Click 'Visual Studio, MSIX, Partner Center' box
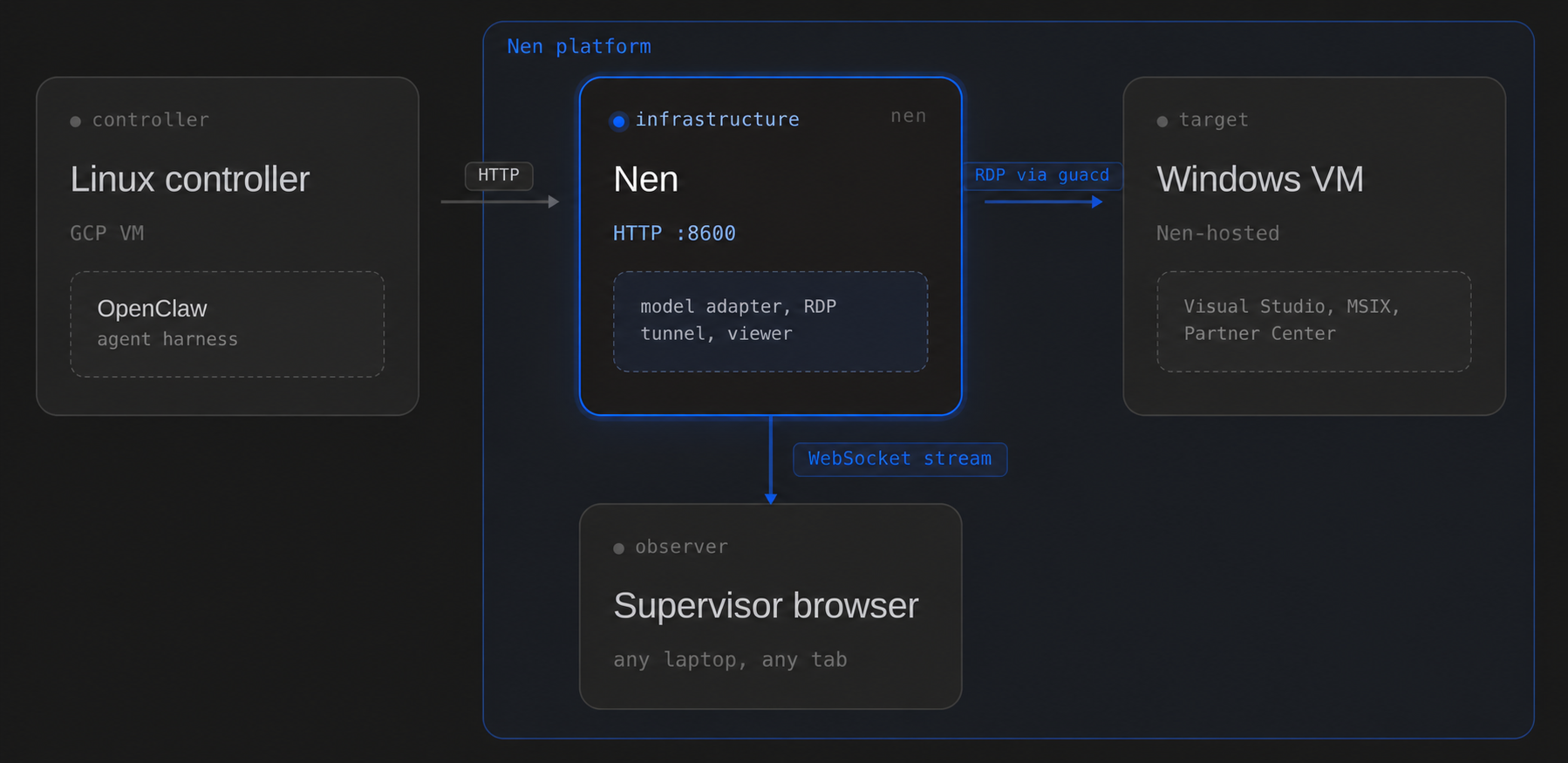The width and height of the screenshot is (1568, 763). (x=1313, y=322)
